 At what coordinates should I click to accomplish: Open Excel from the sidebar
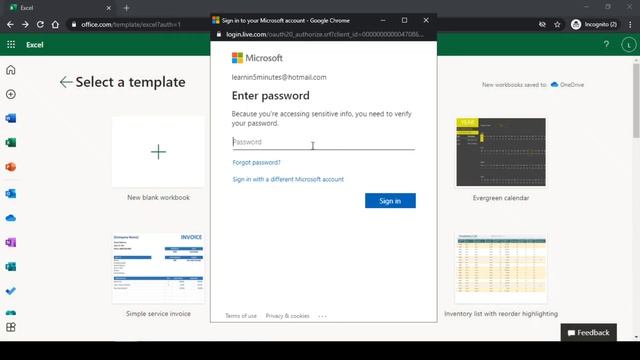coord(11,142)
